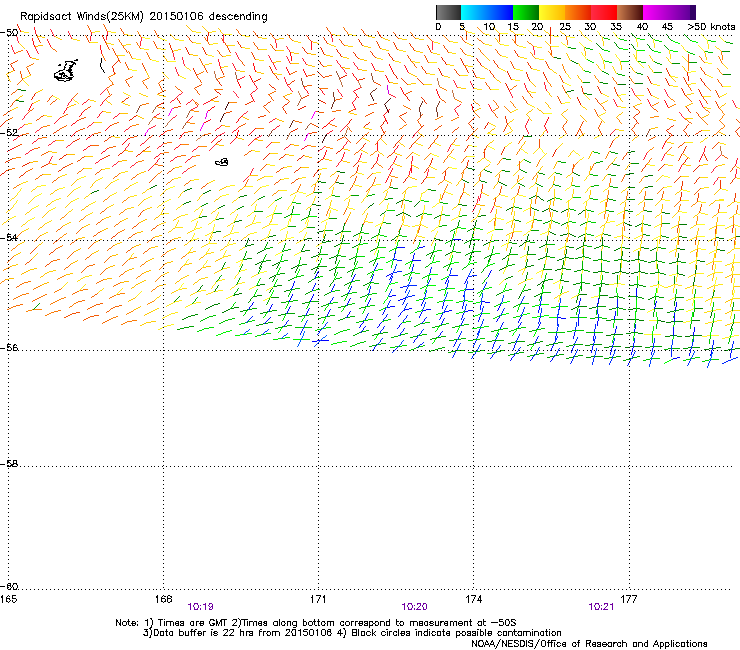This screenshot has width=740, height=650.
Task: Click the '-50' latitude label
Action: click(x=9, y=33)
